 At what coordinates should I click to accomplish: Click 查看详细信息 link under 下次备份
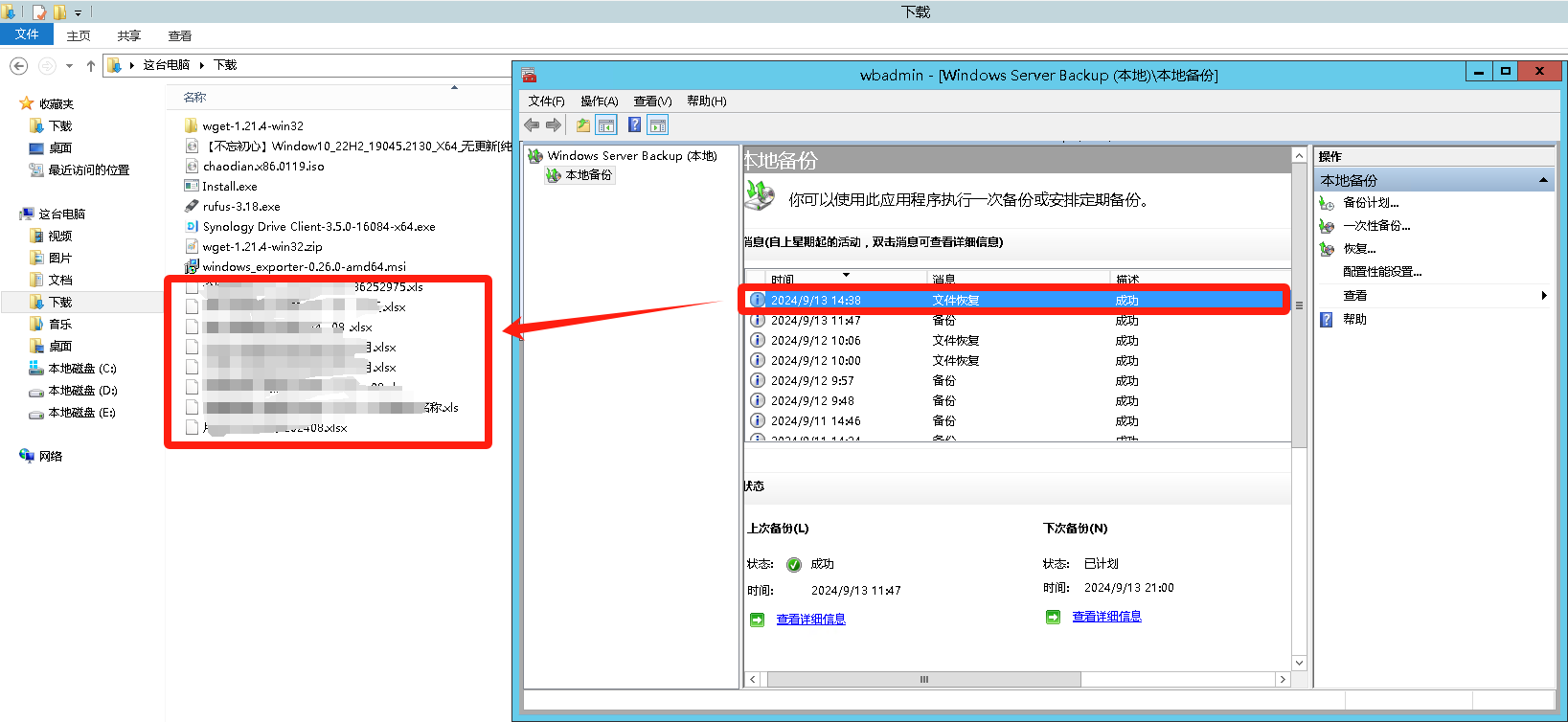[1106, 617]
